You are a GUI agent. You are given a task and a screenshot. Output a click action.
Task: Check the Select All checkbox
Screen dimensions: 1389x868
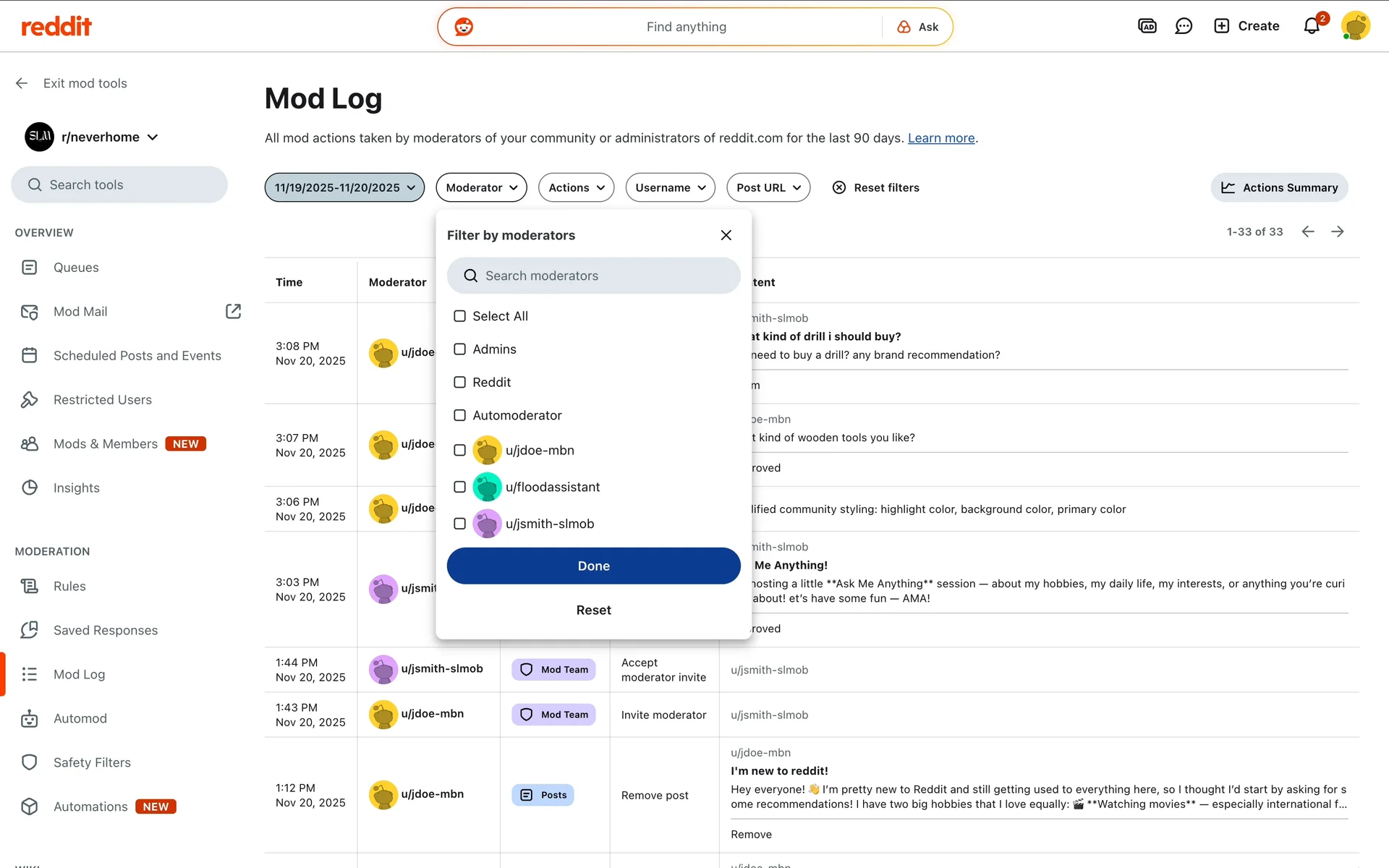(x=459, y=316)
